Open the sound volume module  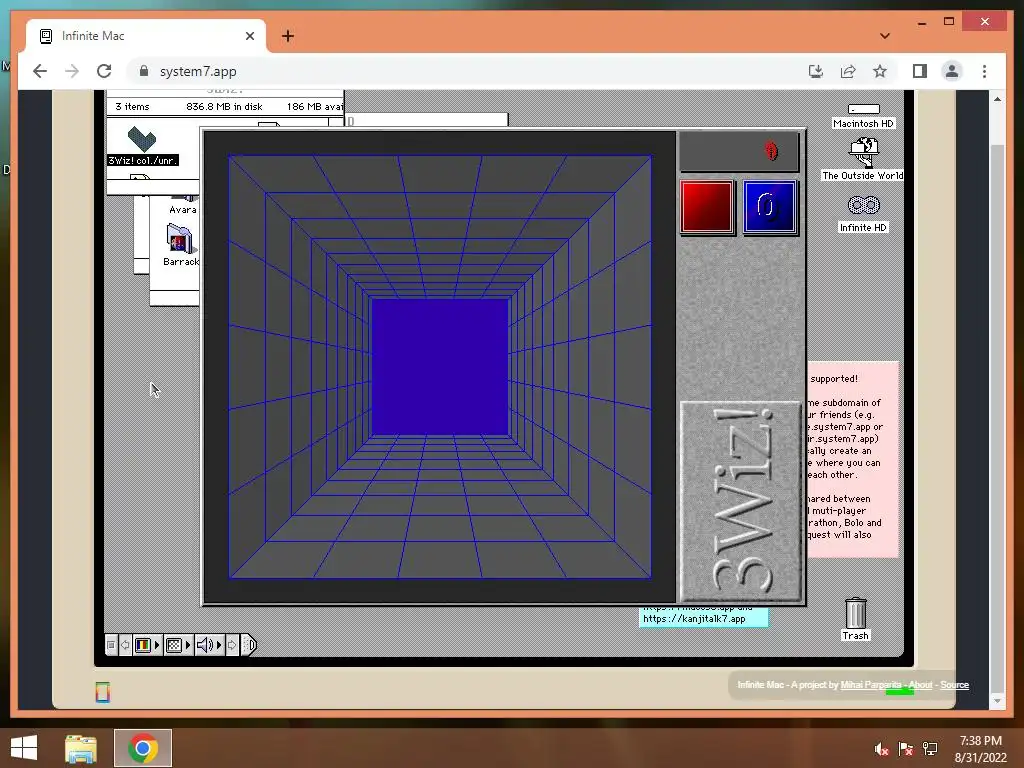click(x=205, y=645)
